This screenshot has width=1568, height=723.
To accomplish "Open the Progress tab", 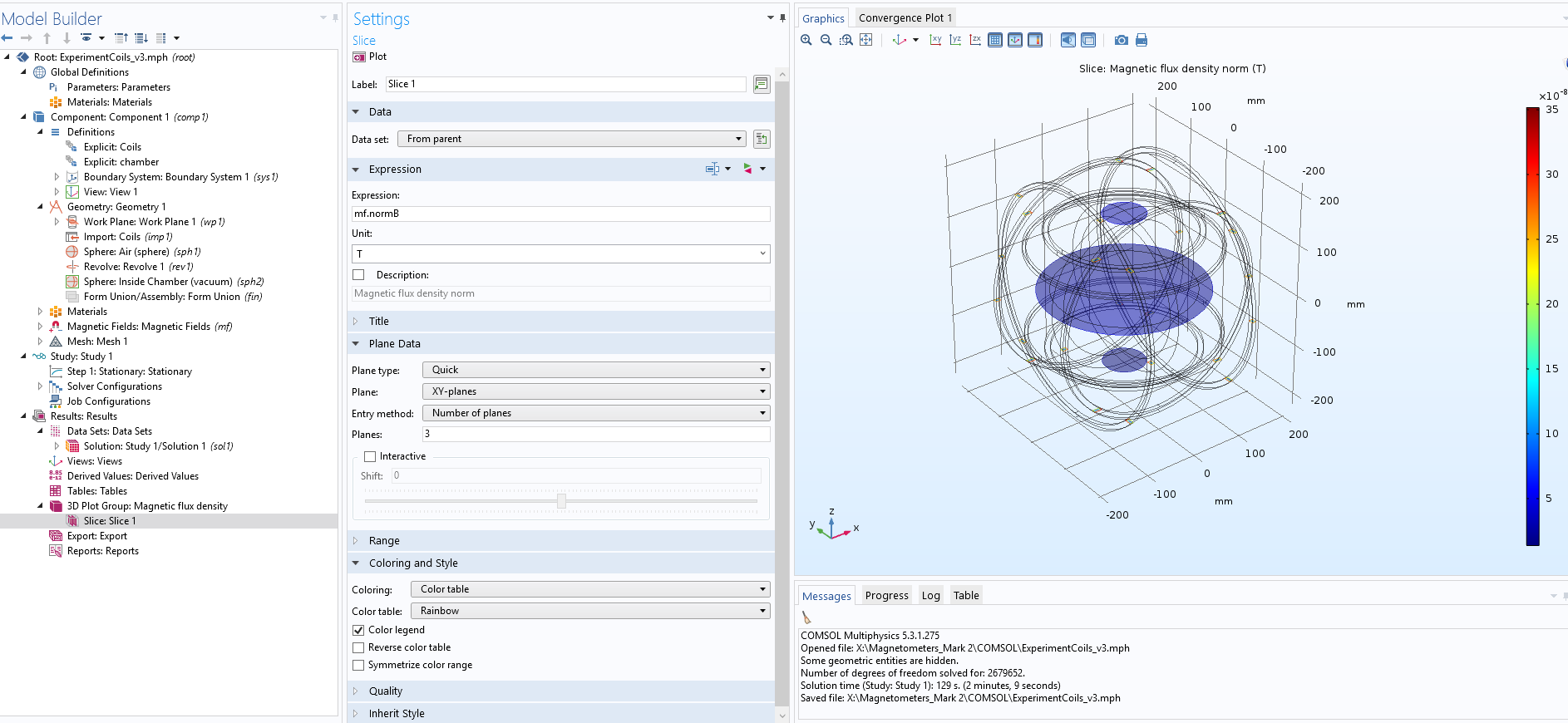I will pyautogui.click(x=886, y=595).
